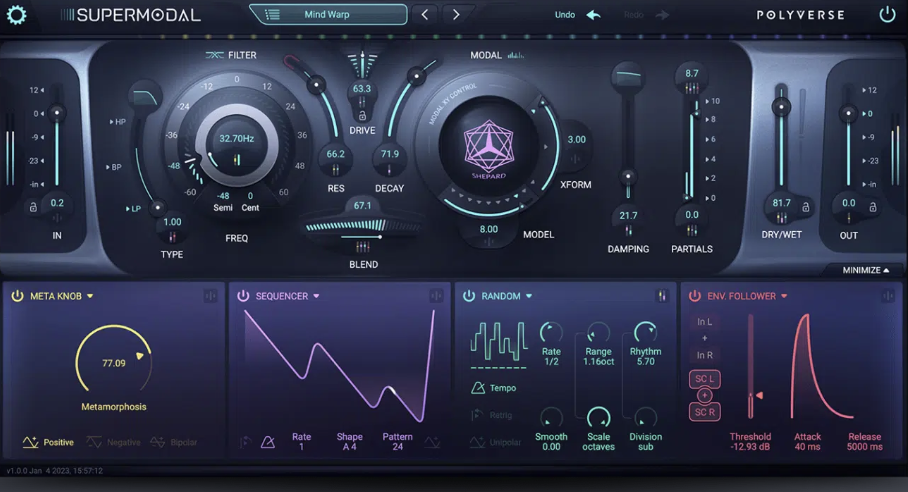Click the Random Unipolar option
The height and width of the screenshot is (492, 908).
tap(496, 442)
